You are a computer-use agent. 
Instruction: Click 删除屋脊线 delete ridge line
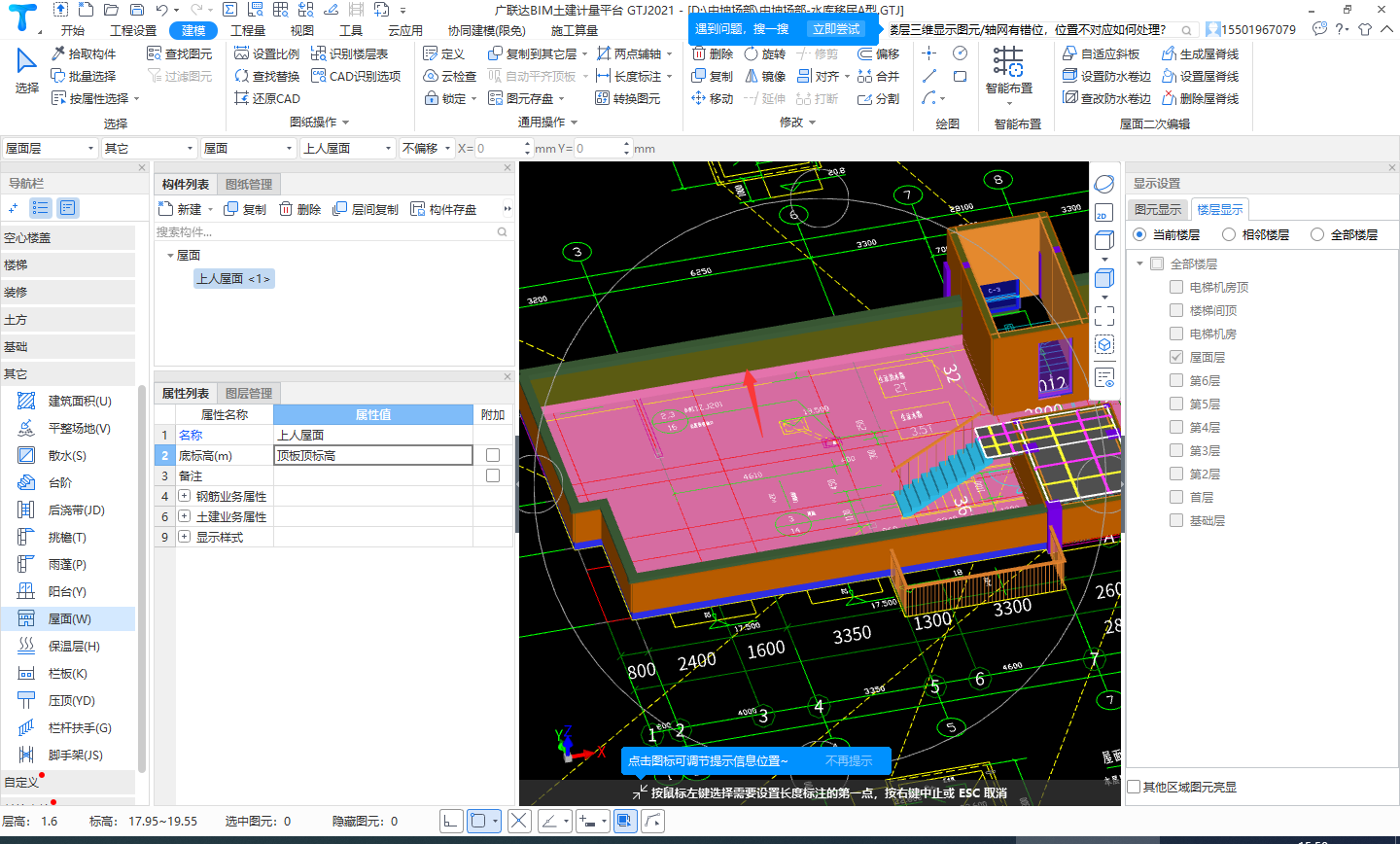(x=1201, y=98)
